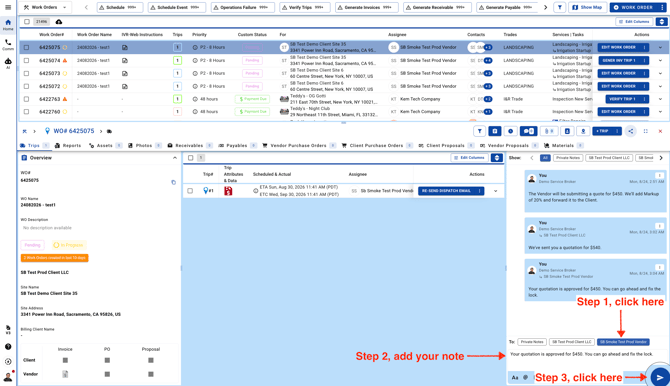
Task: Click GENER INV TRIP 1 button
Action: 623,61
